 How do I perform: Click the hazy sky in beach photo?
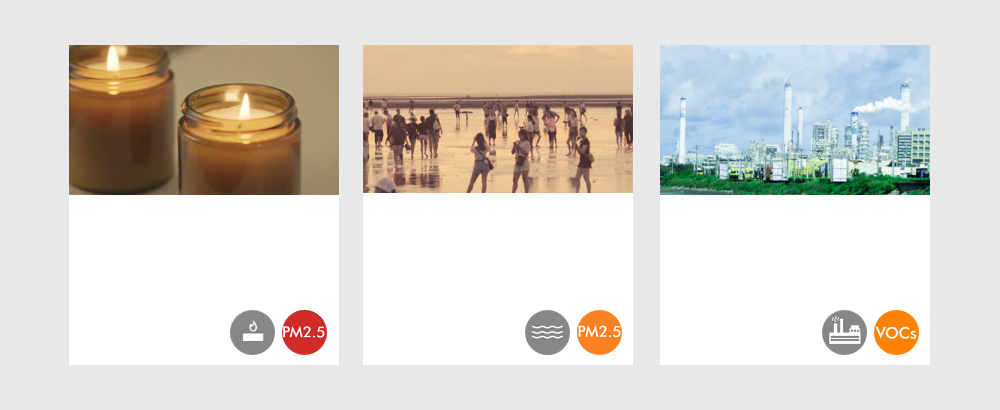(x=498, y=70)
